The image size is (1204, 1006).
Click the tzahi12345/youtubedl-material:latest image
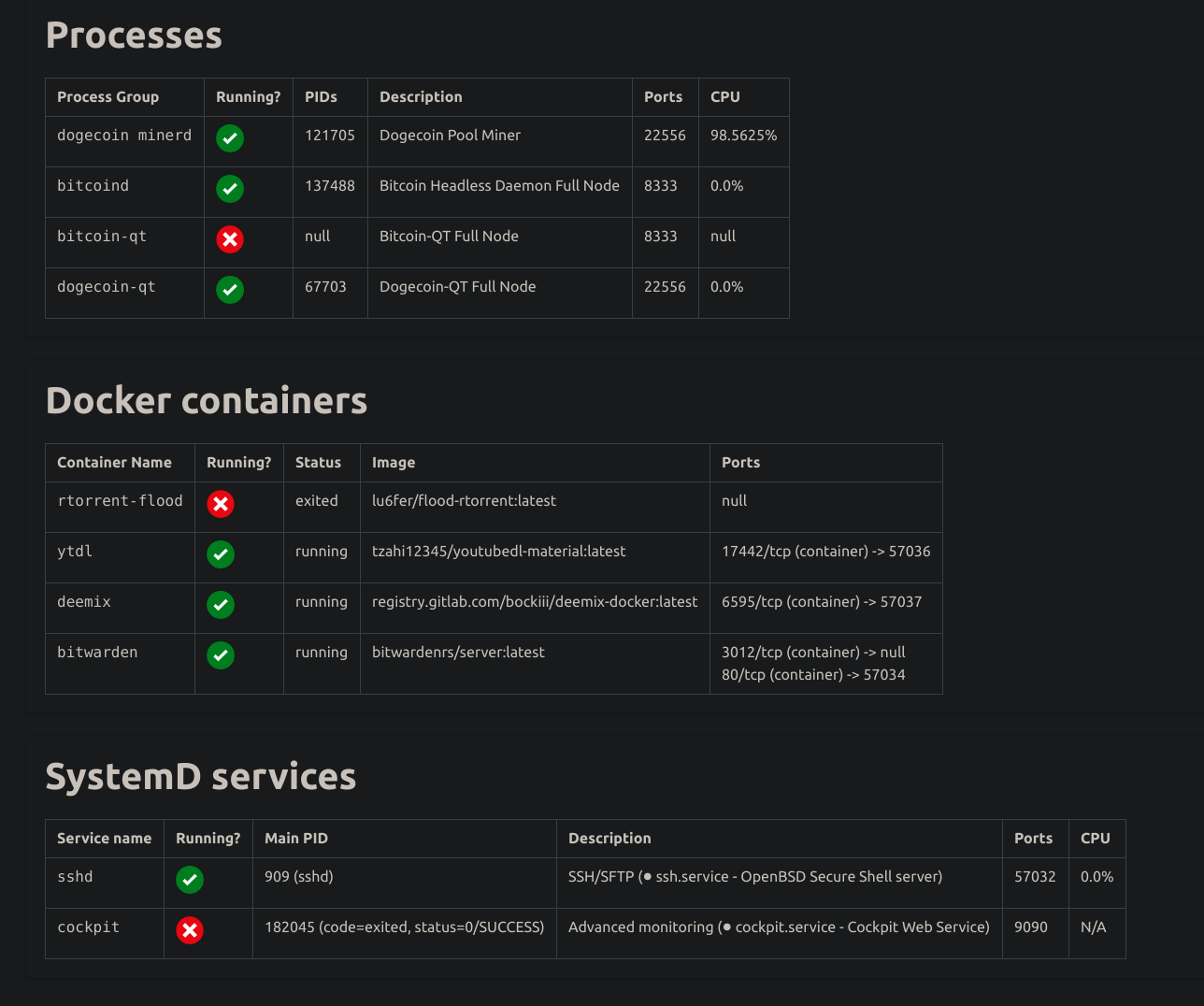pos(499,552)
